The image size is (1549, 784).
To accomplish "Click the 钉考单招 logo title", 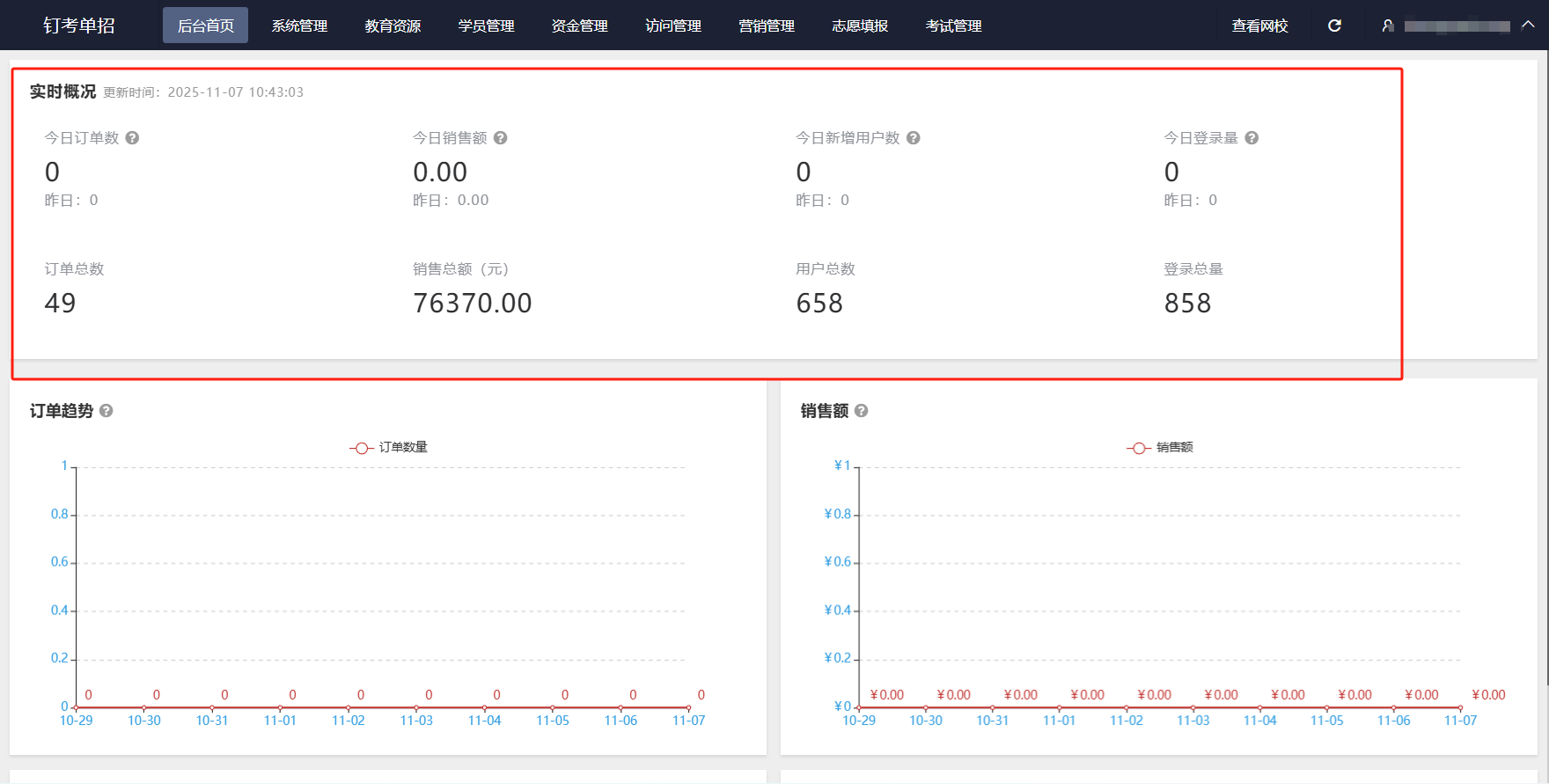I will pyautogui.click(x=79, y=26).
